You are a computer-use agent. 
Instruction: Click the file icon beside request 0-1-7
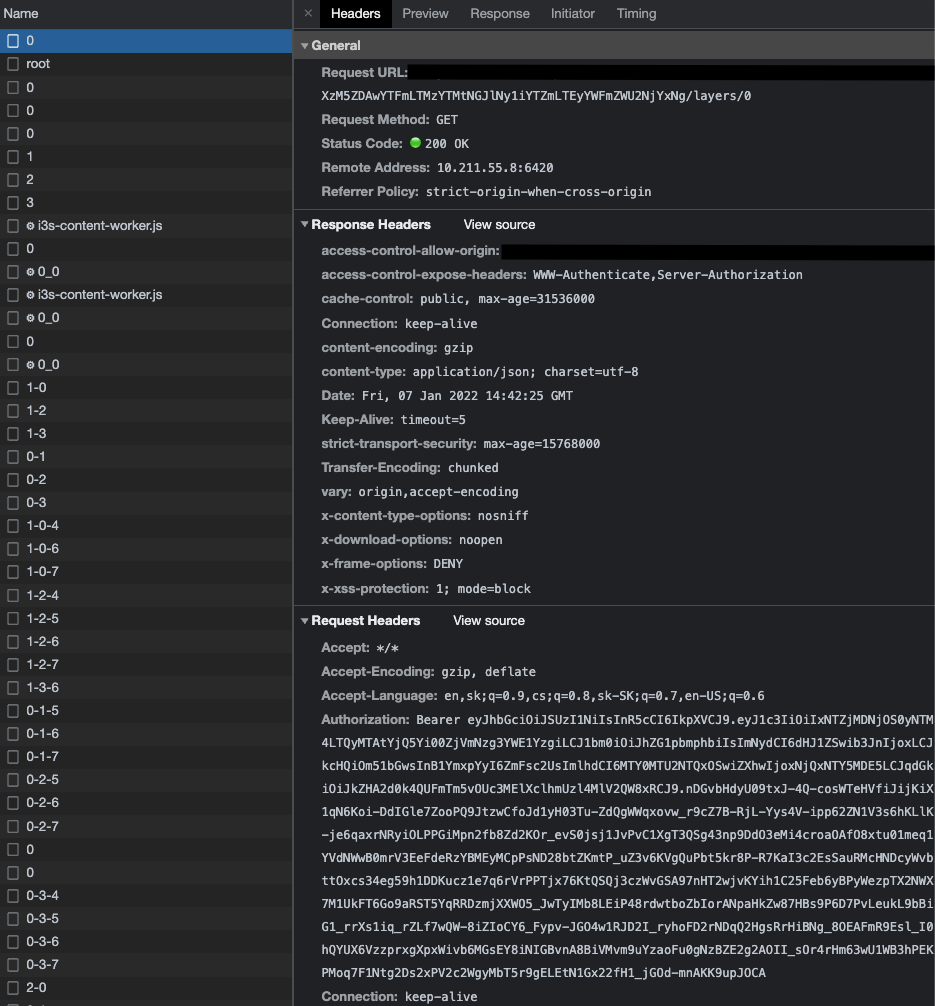[x=13, y=757]
